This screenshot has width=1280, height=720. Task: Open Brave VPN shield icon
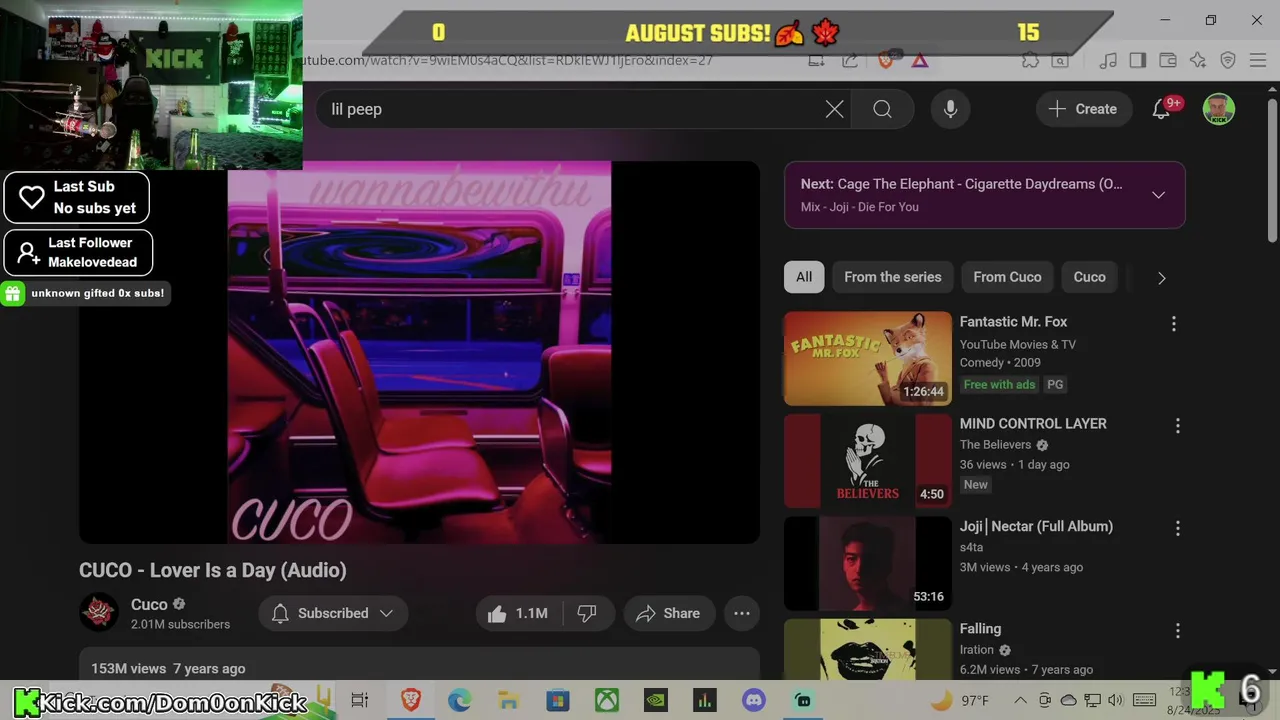[x=1228, y=60]
